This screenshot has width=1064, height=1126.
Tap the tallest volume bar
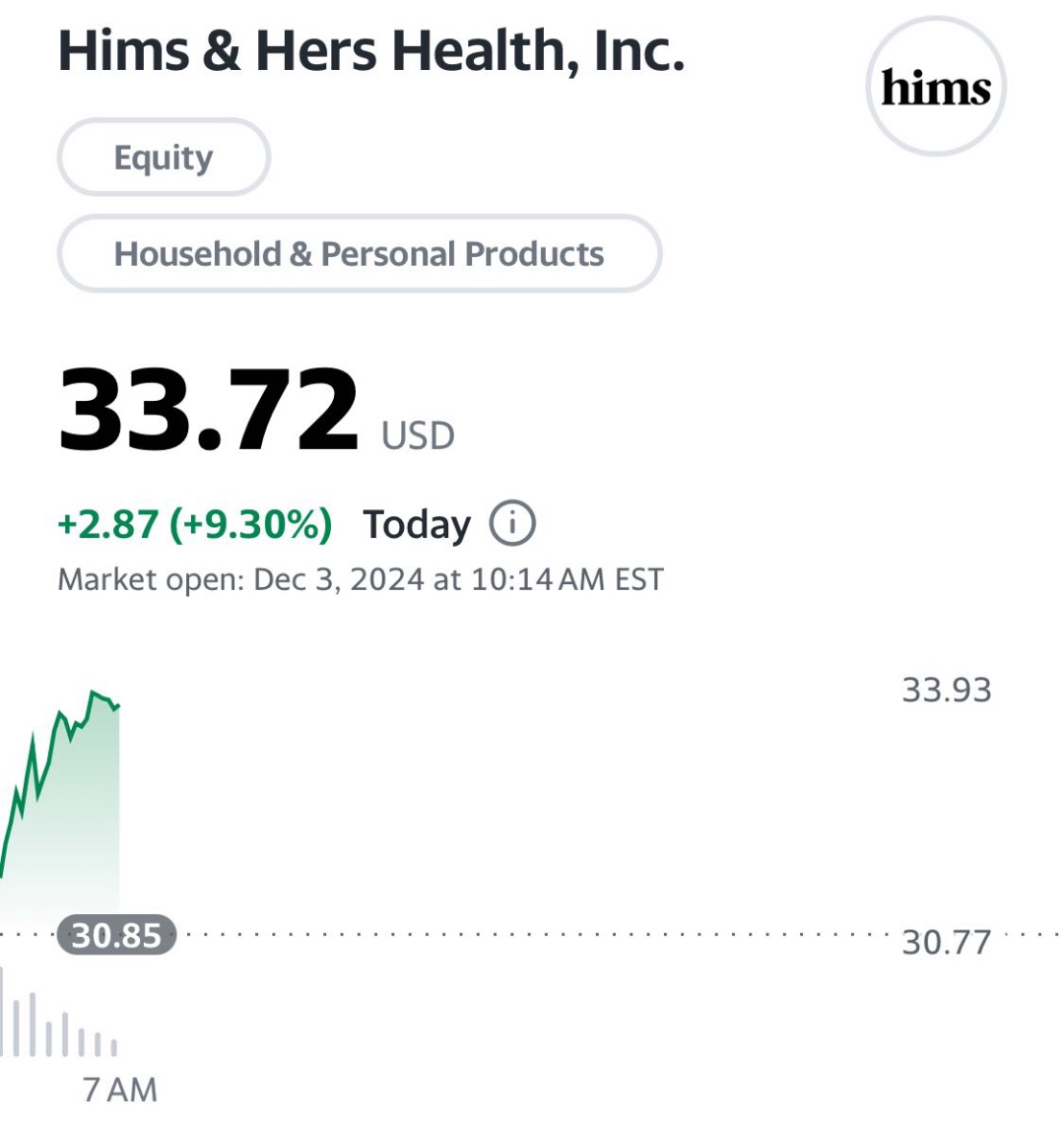pyautogui.click(x=2, y=1011)
